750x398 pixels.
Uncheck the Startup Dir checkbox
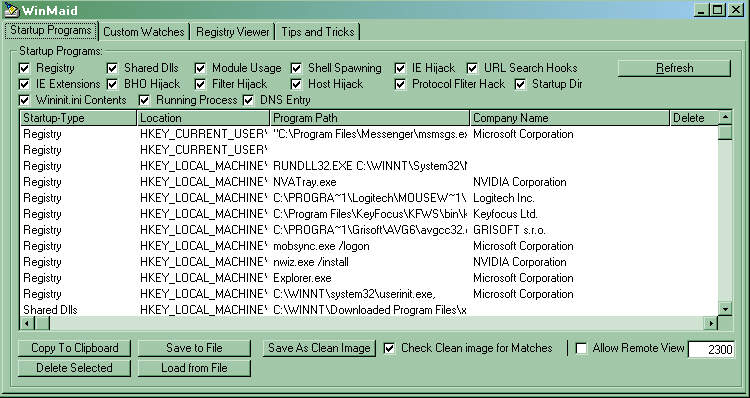[520, 84]
